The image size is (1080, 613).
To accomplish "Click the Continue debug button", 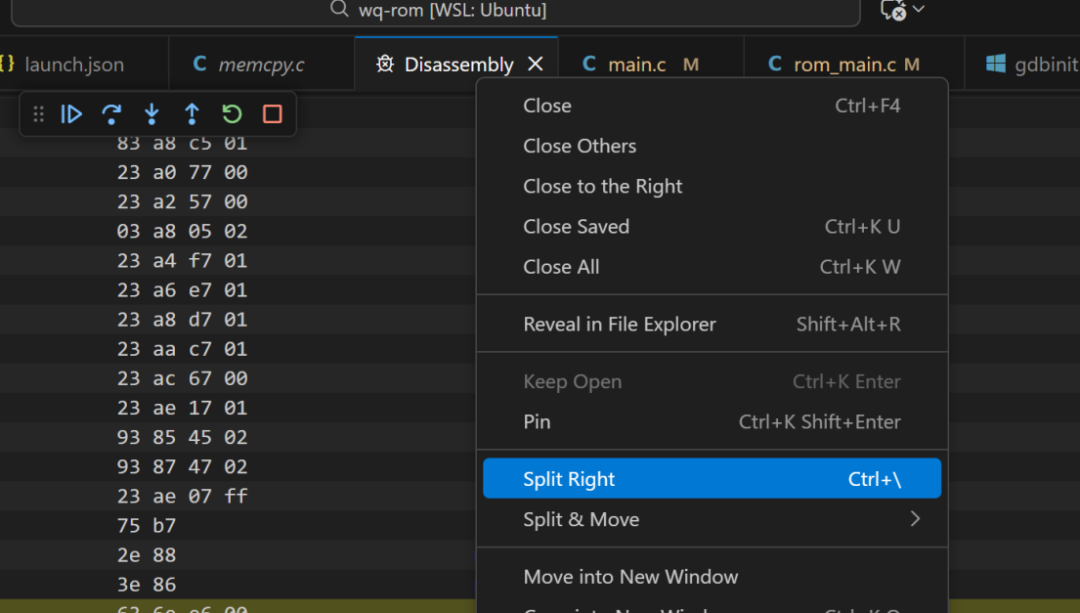I will coord(71,114).
